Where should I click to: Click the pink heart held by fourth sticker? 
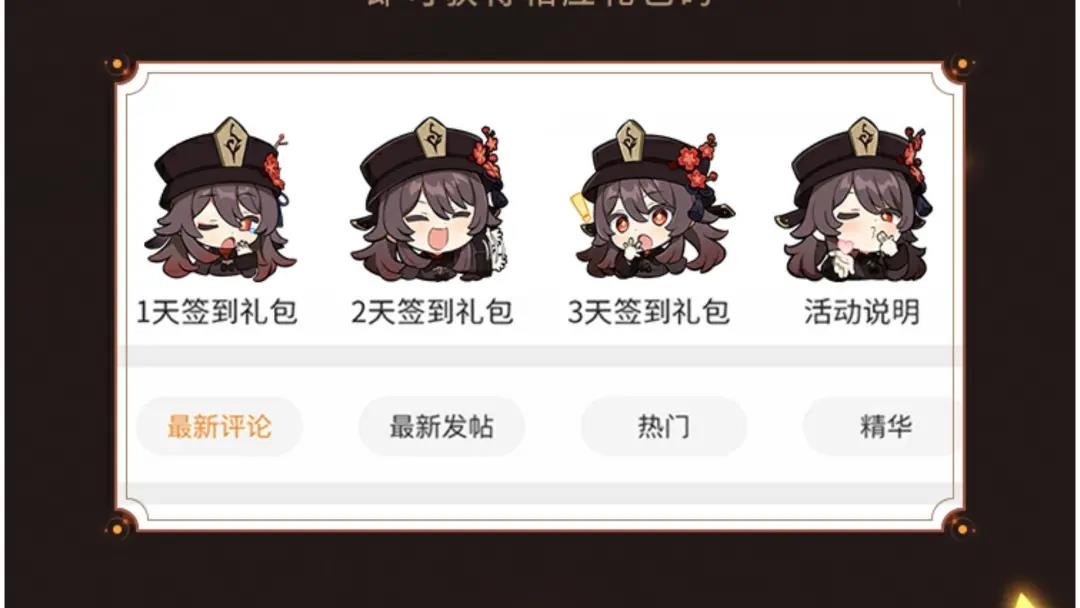click(x=842, y=246)
